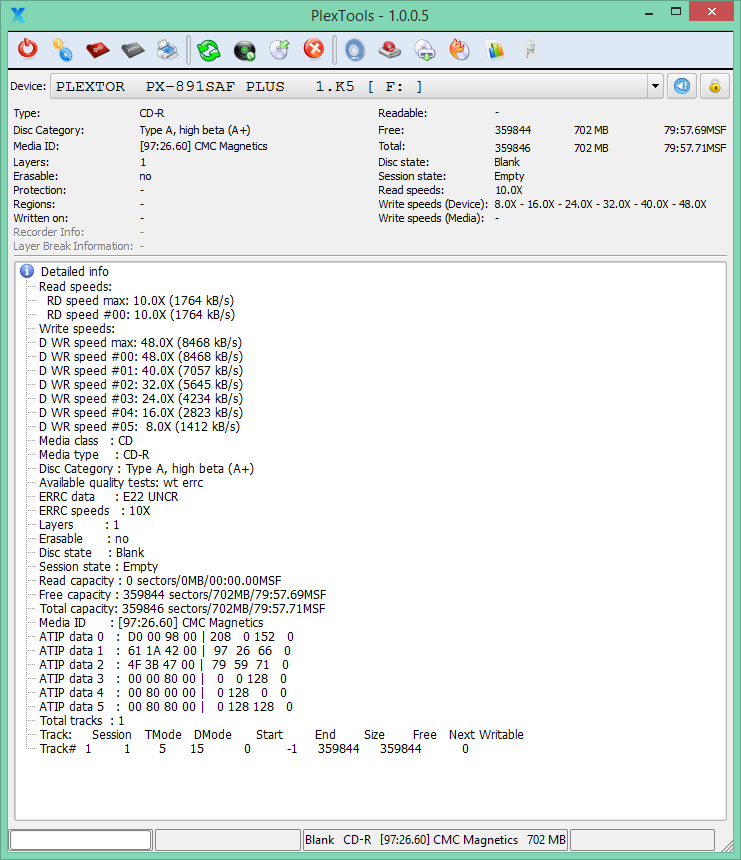
Task: Select the Media class : CD row
Action: (x=86, y=440)
